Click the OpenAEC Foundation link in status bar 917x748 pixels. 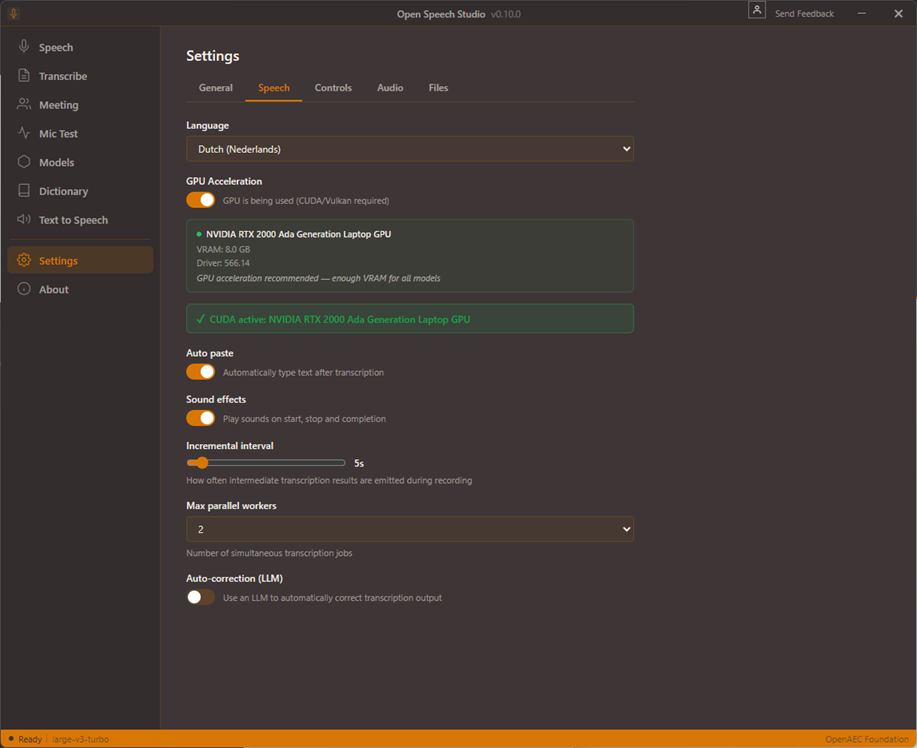867,739
